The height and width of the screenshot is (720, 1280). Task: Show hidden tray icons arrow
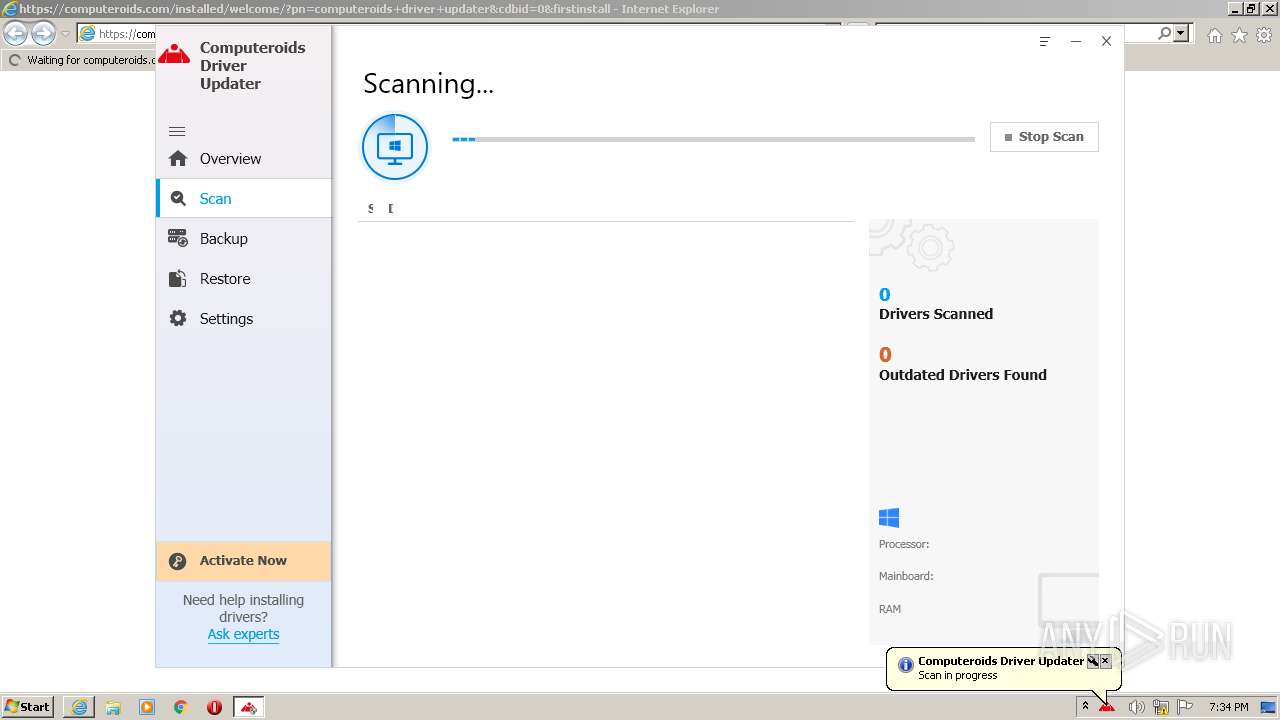click(x=1085, y=706)
